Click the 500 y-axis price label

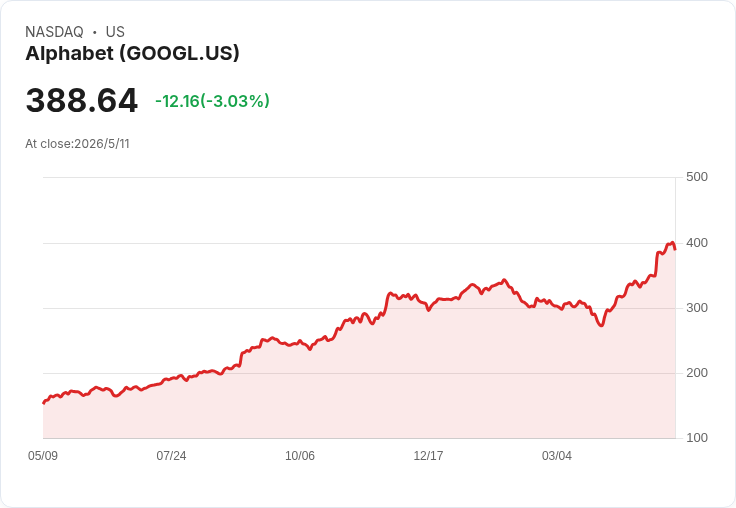697,177
